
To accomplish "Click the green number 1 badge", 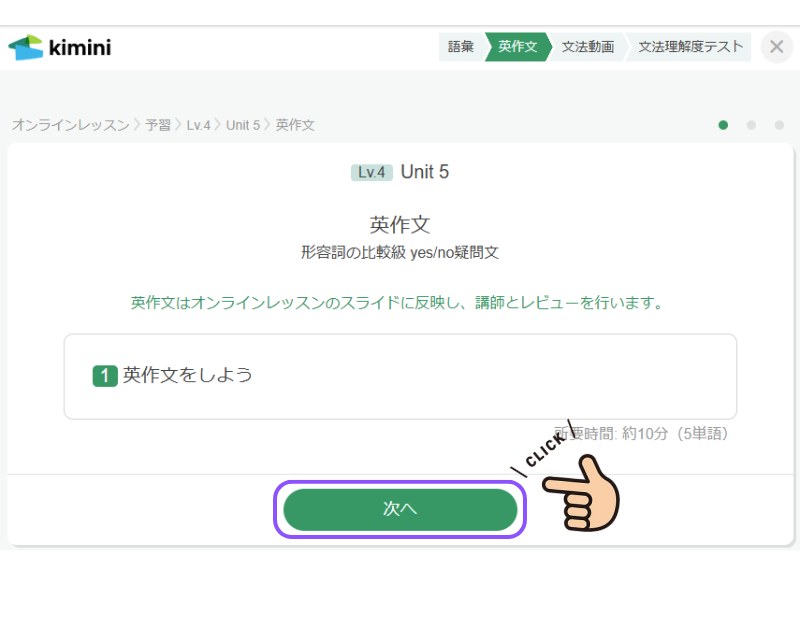I will tap(105, 376).
